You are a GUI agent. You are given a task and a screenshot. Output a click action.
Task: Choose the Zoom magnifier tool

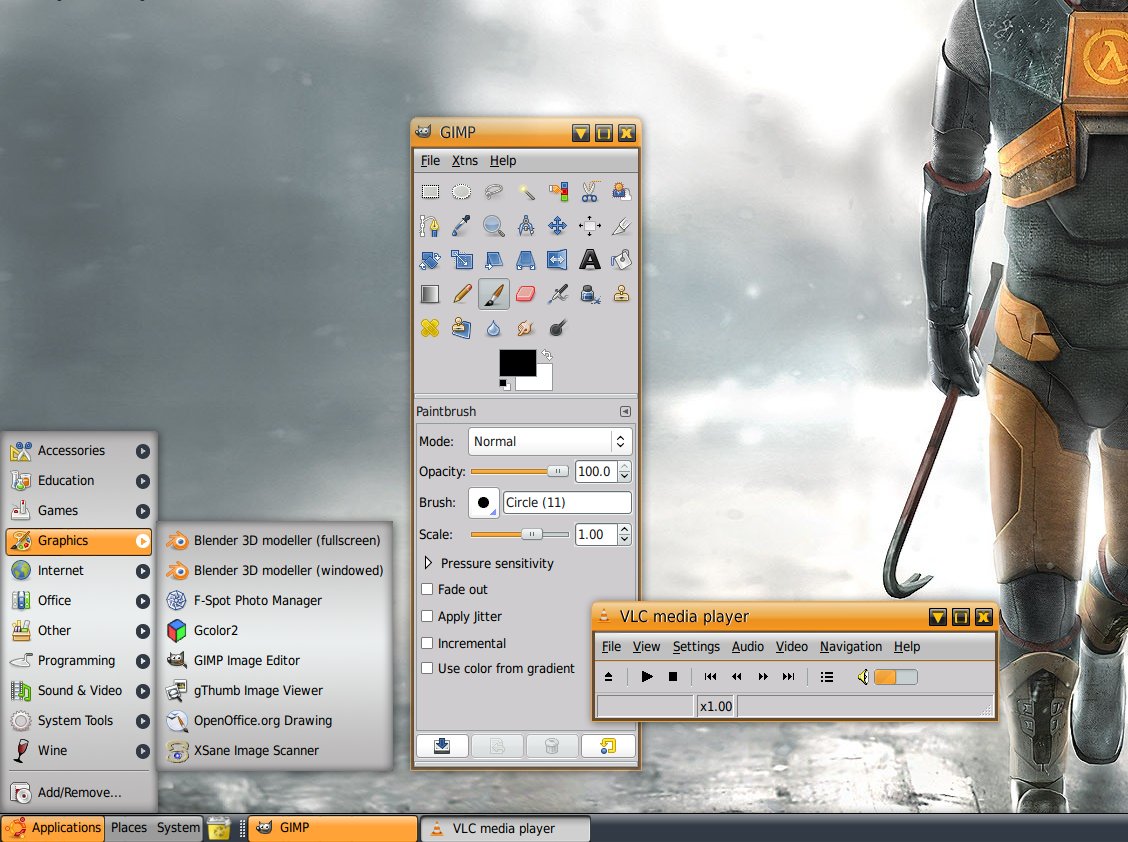[494, 226]
